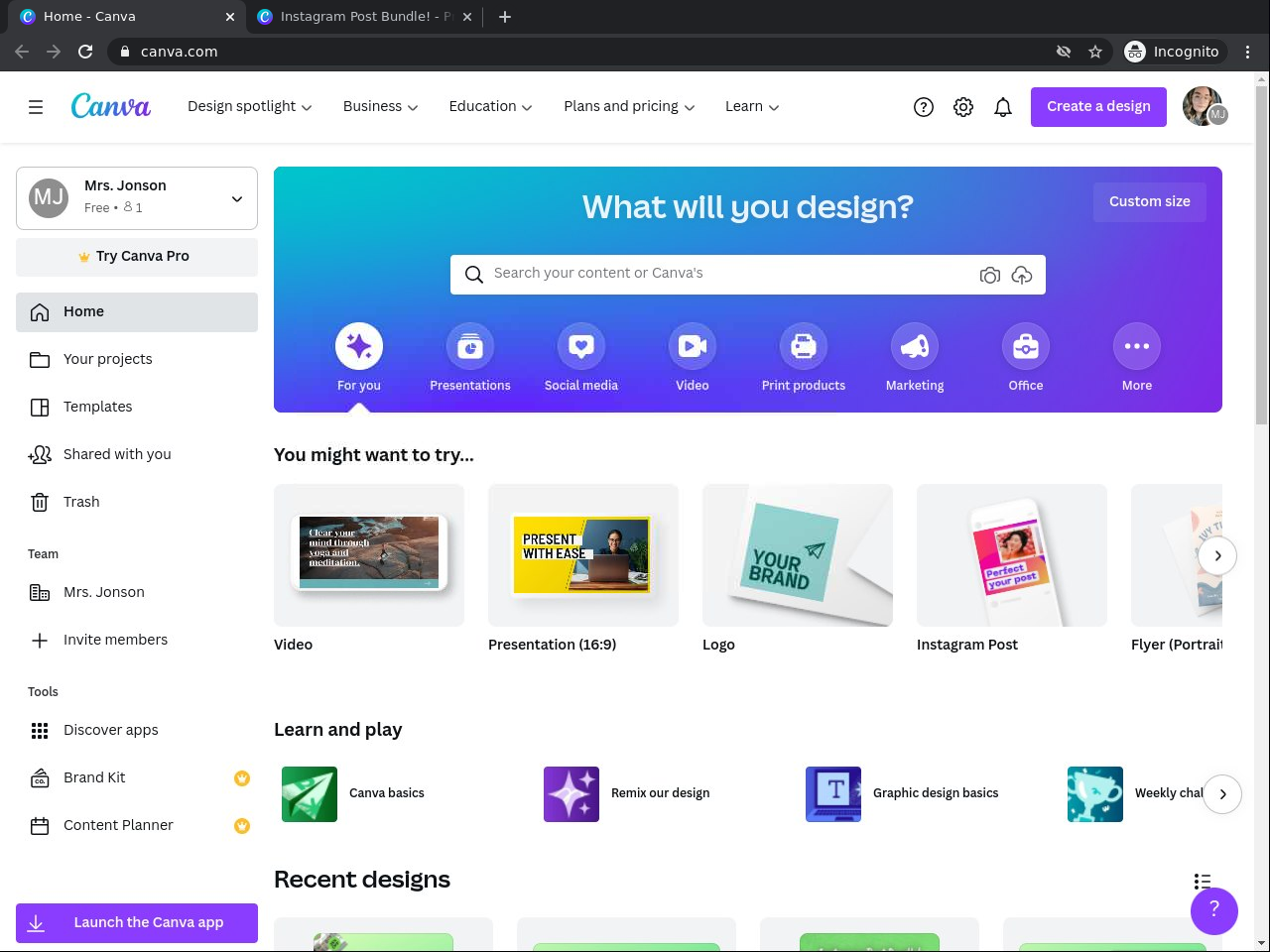Reload the page in browser
1270x952 pixels.
click(x=85, y=52)
